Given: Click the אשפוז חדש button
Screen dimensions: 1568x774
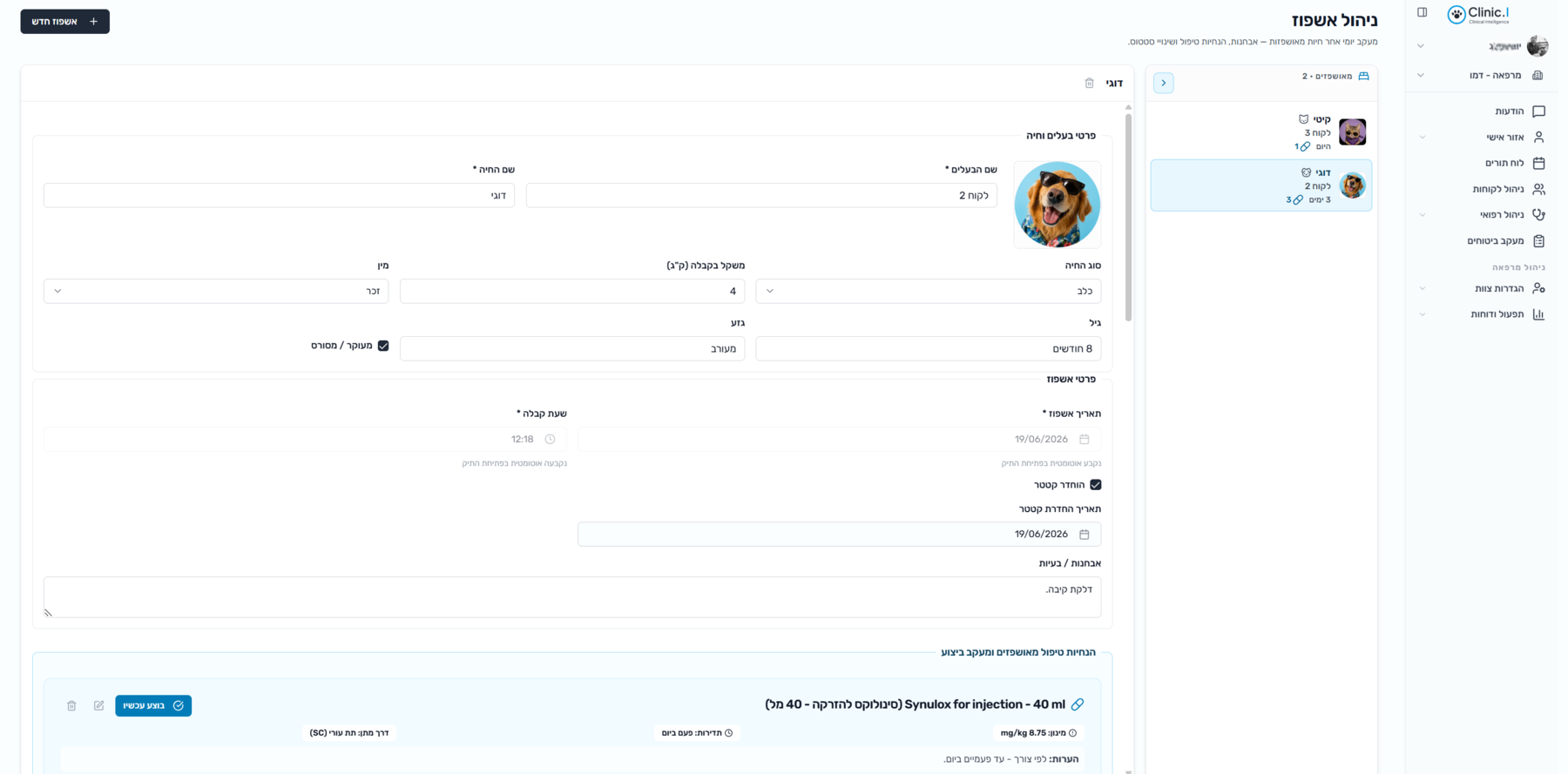Looking at the screenshot, I should click(65, 22).
